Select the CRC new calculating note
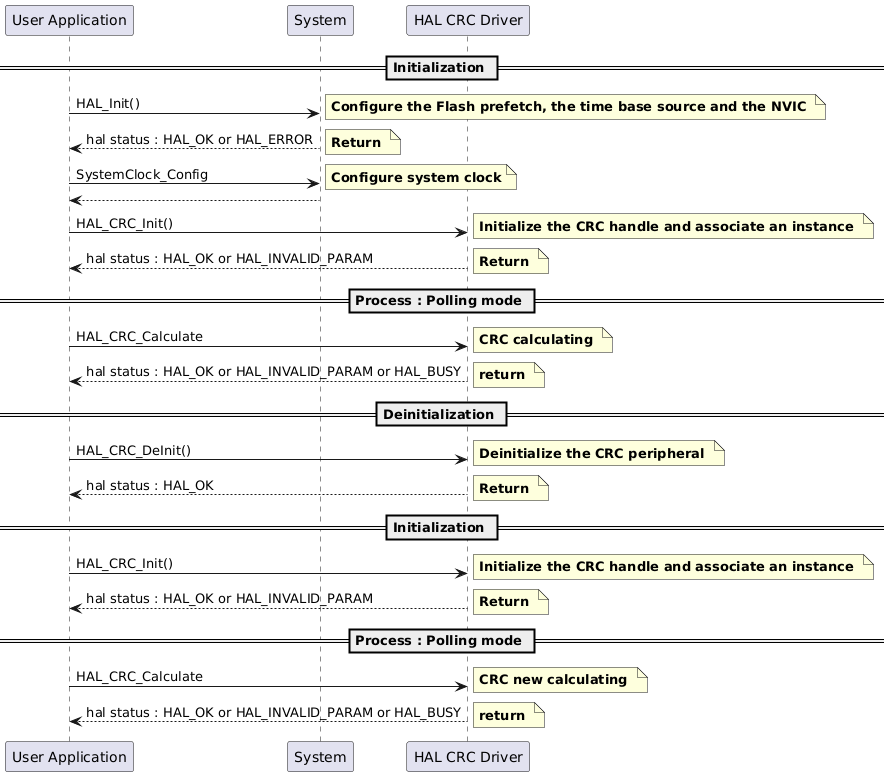 click(x=559, y=680)
